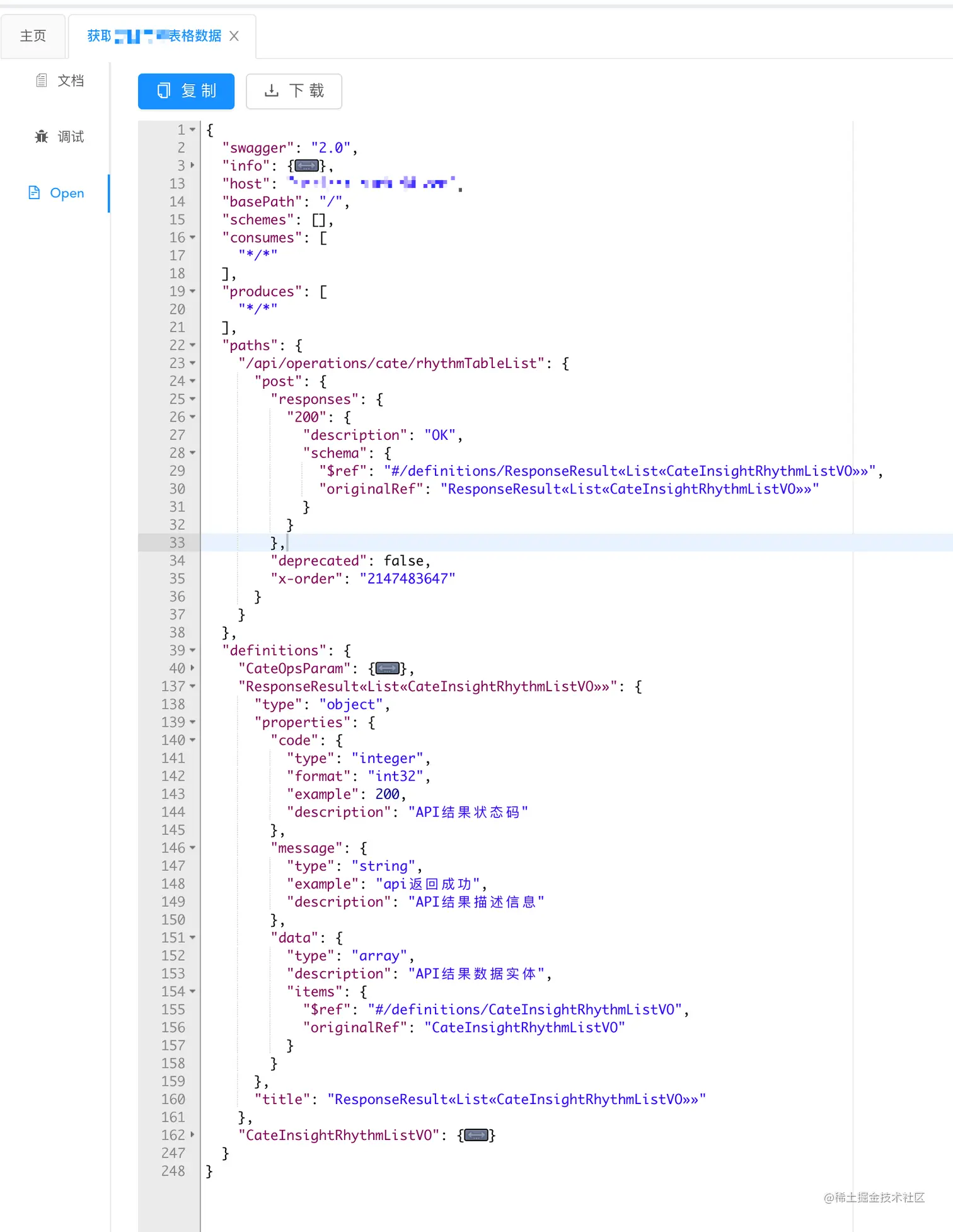Click the blurred "host" value

tap(372, 183)
